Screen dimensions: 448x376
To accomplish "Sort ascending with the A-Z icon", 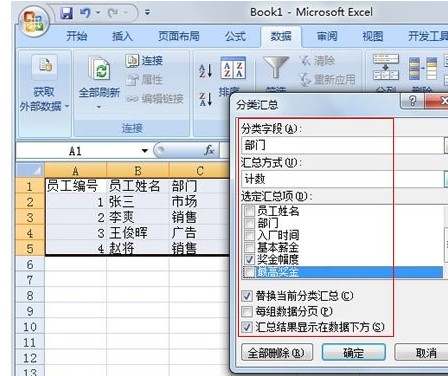I will coord(205,71).
